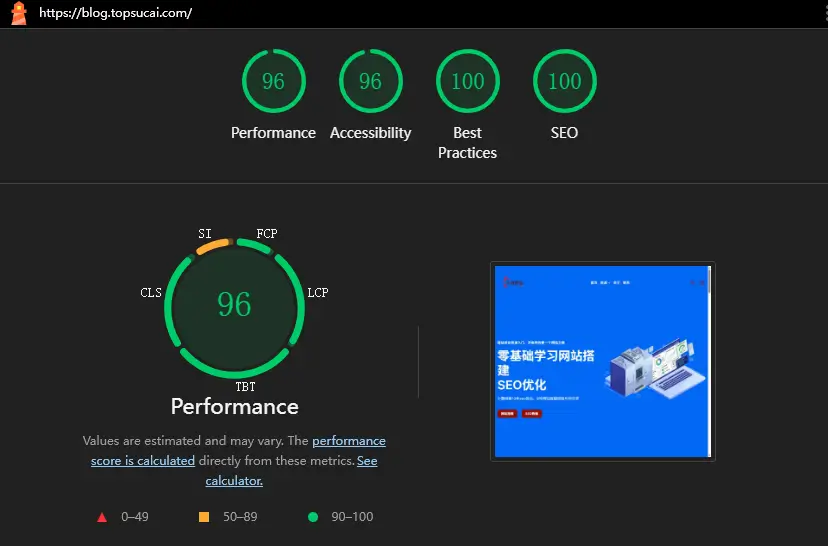Click the 'Performance' heading under large gauge
This screenshot has height=546, width=828.
coord(234,407)
